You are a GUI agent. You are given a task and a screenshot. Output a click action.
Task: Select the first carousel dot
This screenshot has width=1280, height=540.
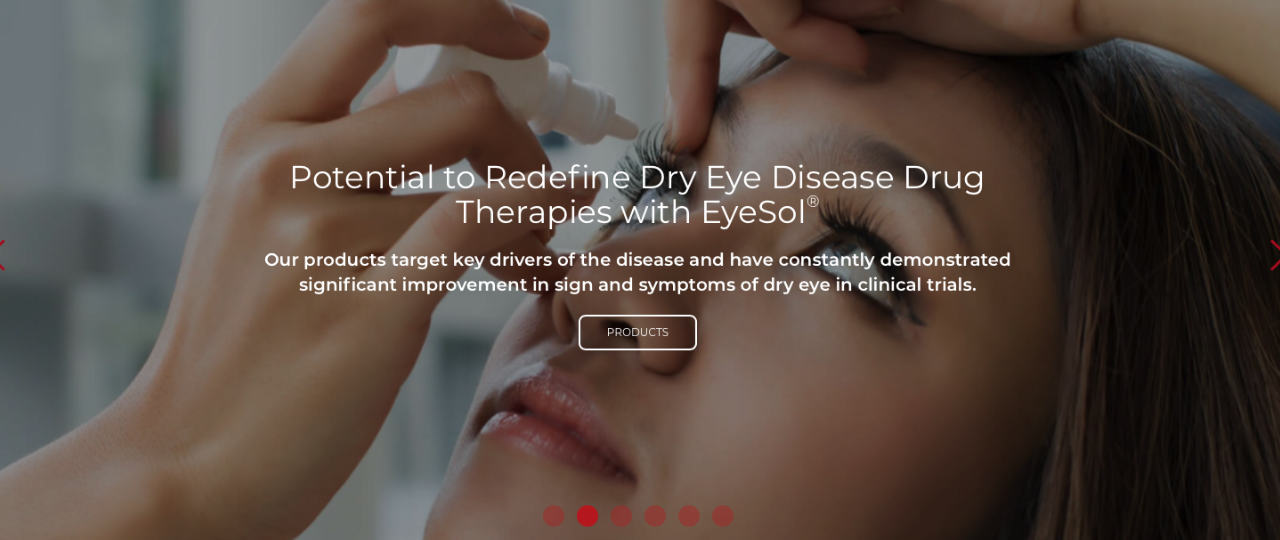coord(554,516)
